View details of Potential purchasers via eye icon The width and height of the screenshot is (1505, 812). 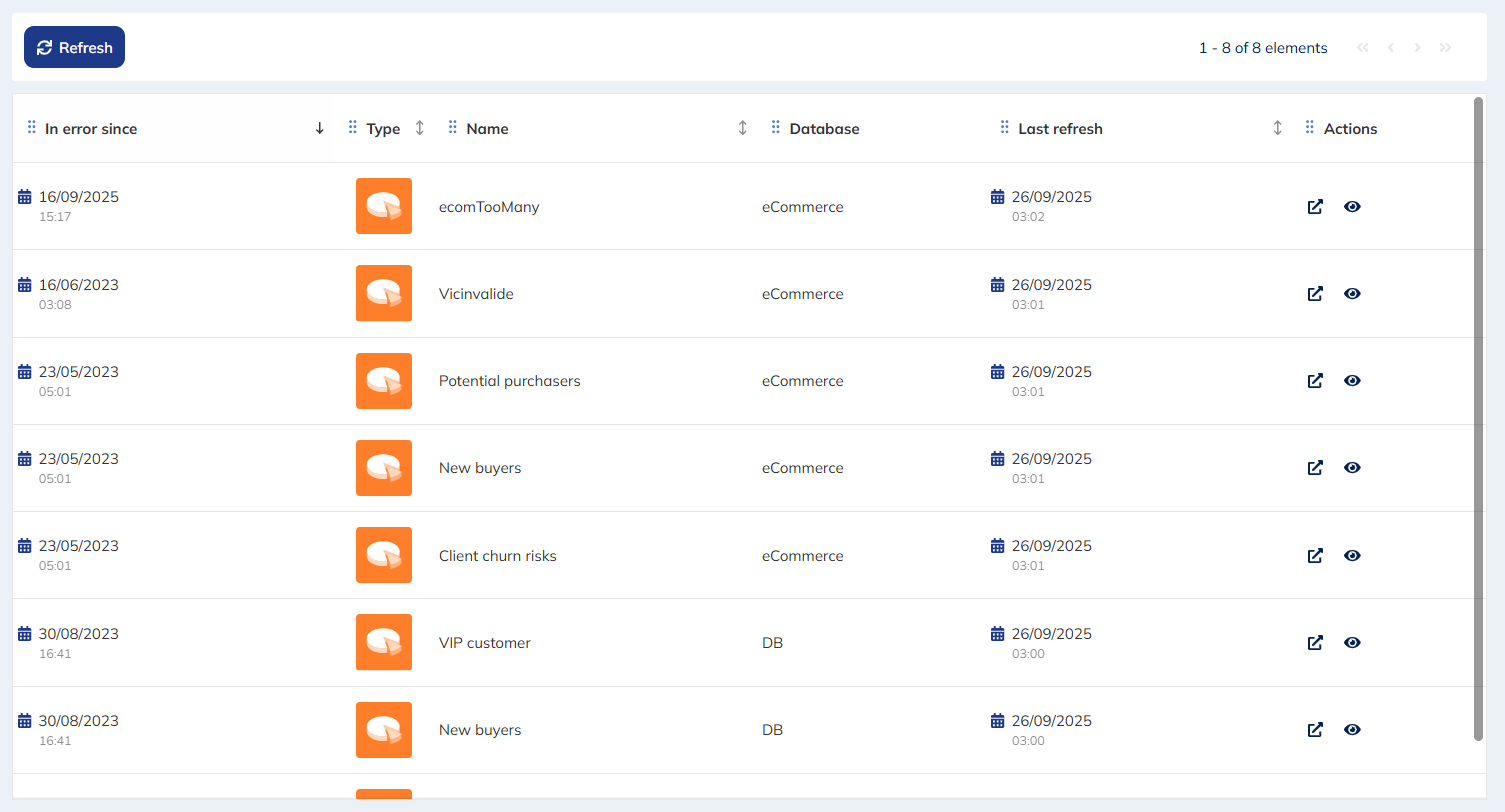pos(1352,381)
